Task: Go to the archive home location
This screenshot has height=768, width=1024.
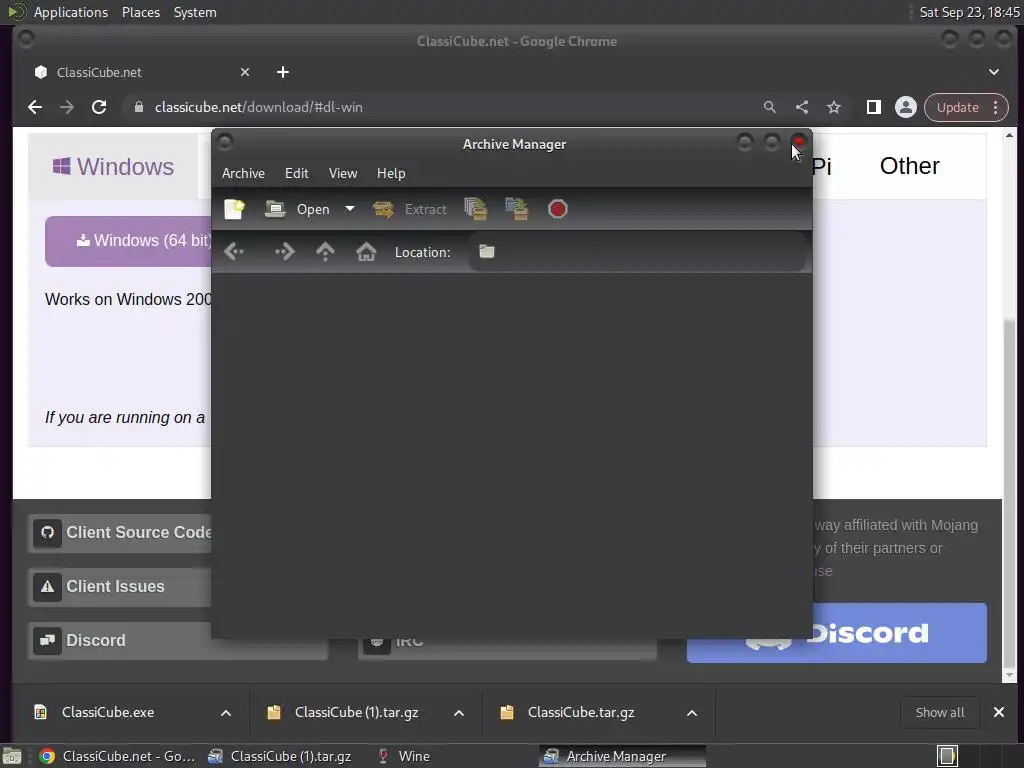Action: tap(366, 251)
